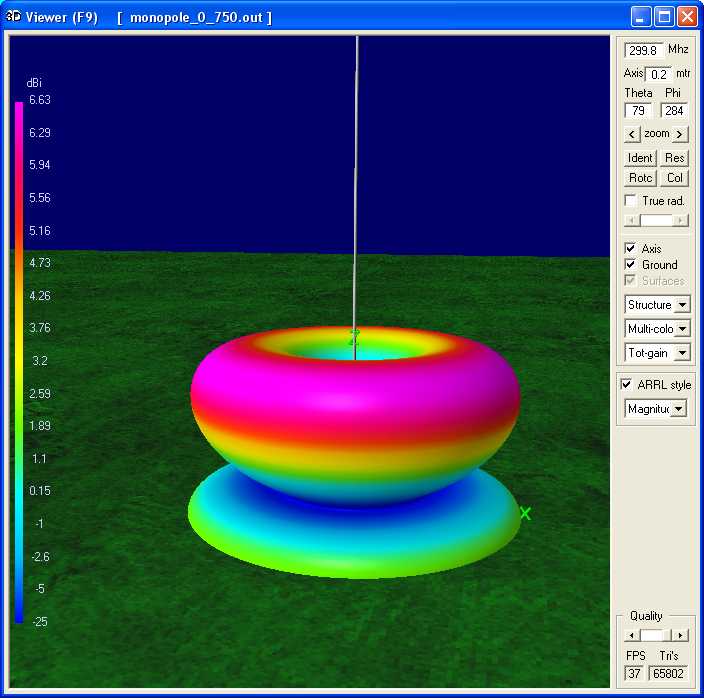
Task: Enable the True rad. checkbox
Action: [x=630, y=201]
